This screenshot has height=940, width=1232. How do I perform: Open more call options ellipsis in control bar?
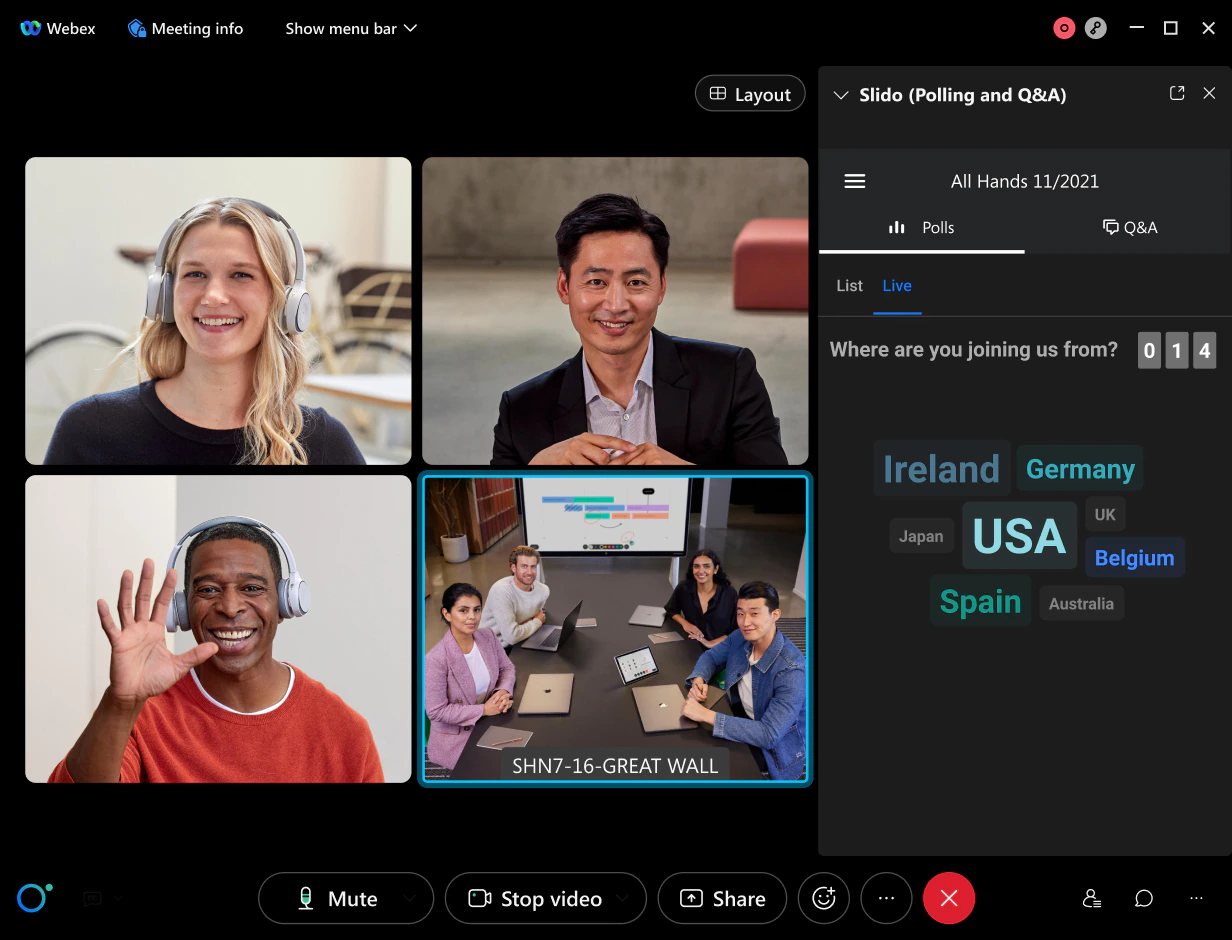(886, 898)
